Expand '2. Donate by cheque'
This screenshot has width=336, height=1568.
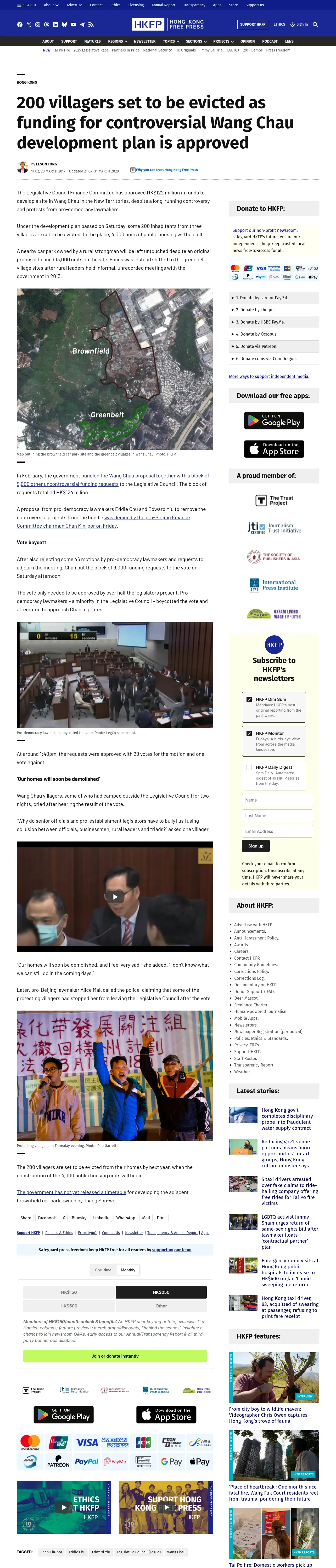(274, 310)
